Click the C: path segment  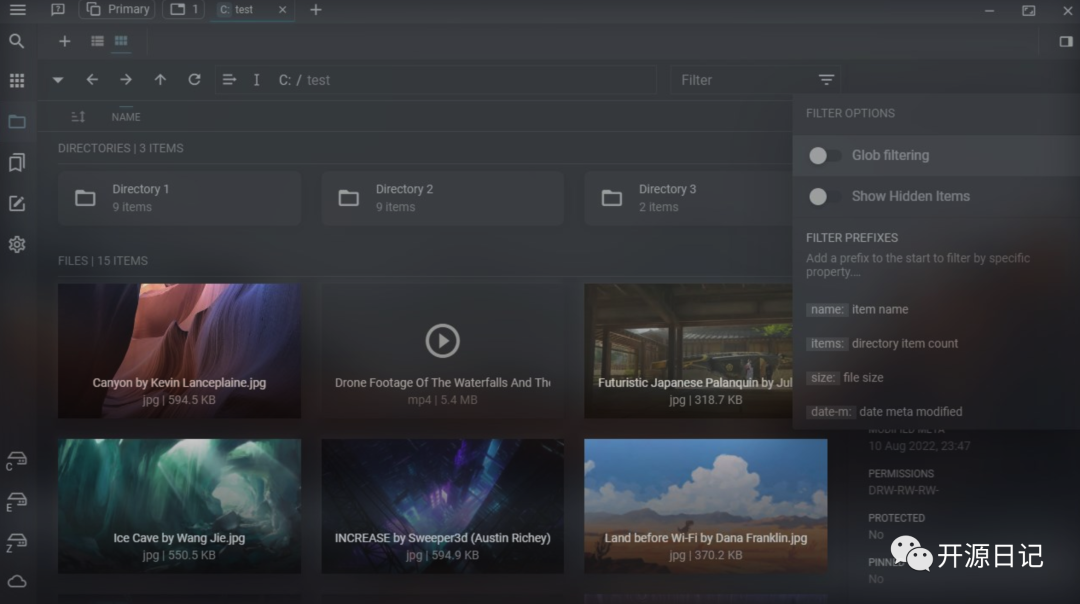(284, 80)
